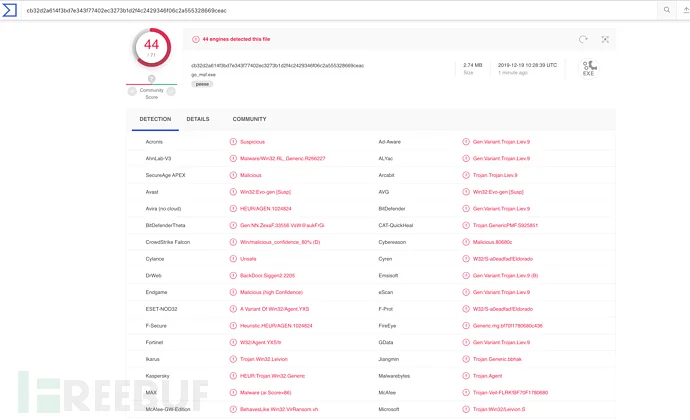Click the hash search input field
690x420 pixels.
point(339,10)
